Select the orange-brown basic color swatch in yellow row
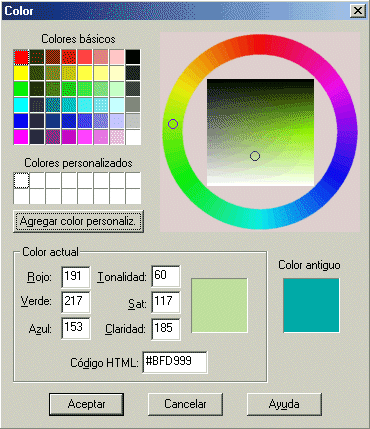 (53, 73)
